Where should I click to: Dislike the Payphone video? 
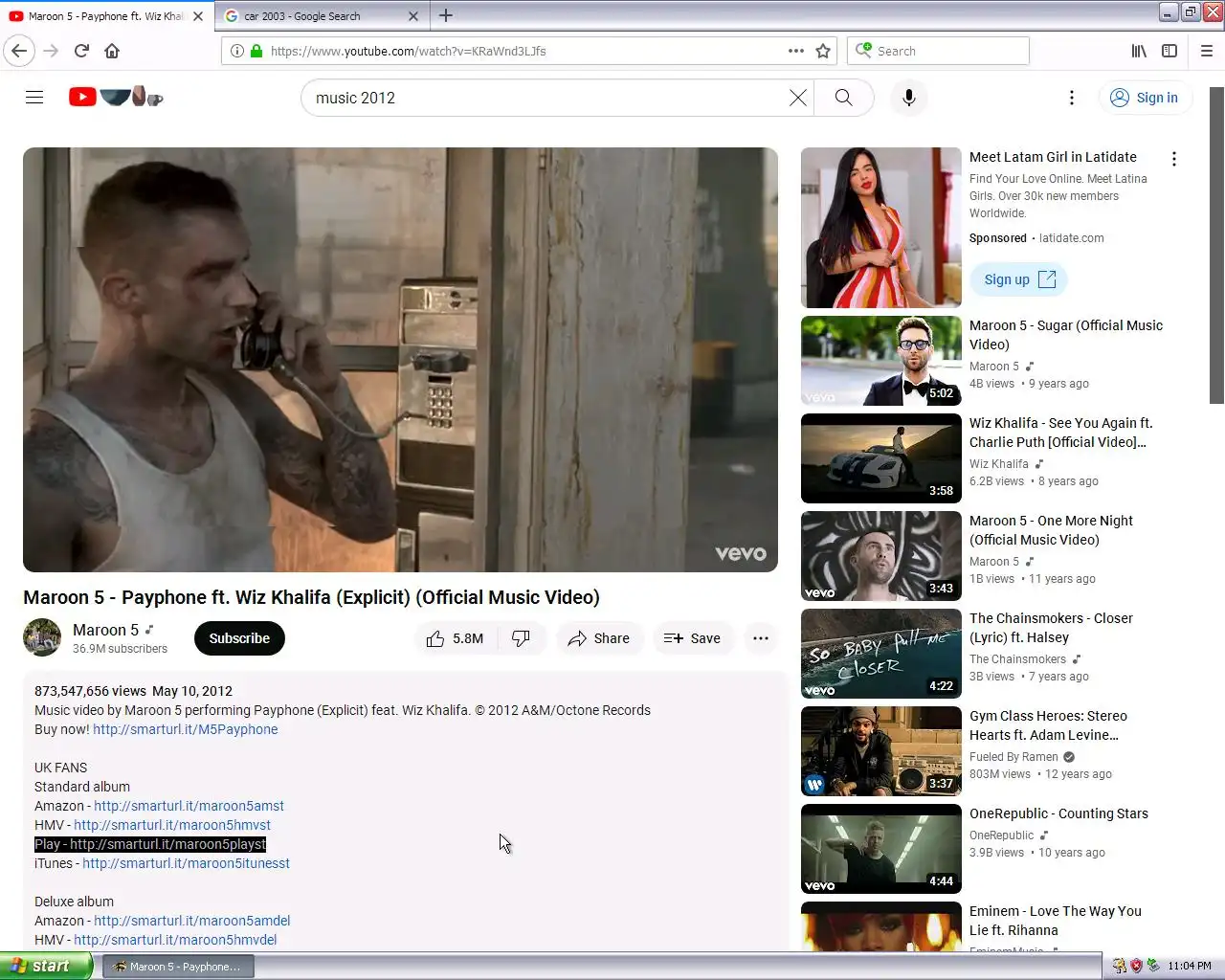click(522, 638)
